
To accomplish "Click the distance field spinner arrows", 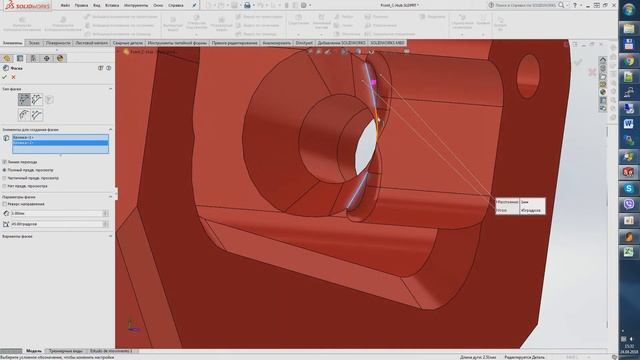I will coord(106,213).
